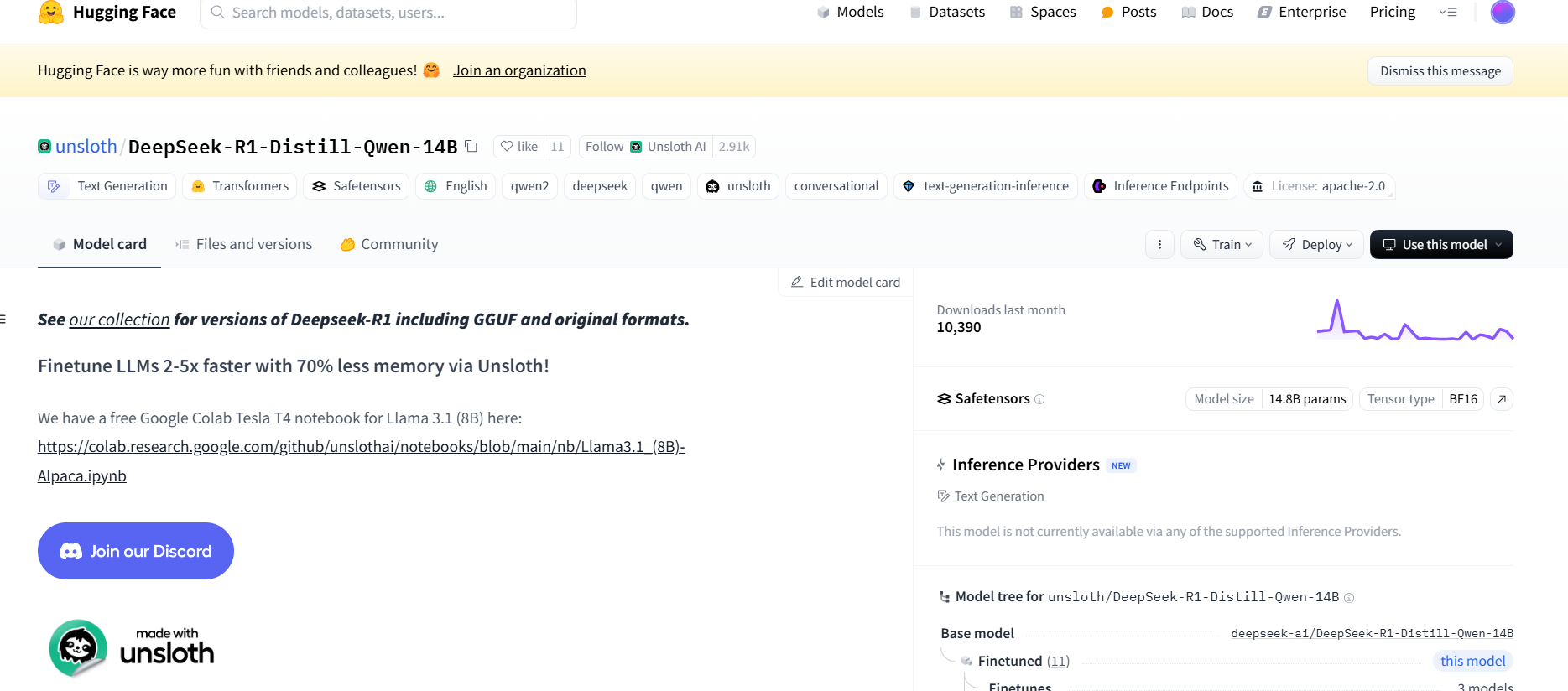Click the Tensor type BF16 value
The height and width of the screenshot is (691, 1568).
1463,399
